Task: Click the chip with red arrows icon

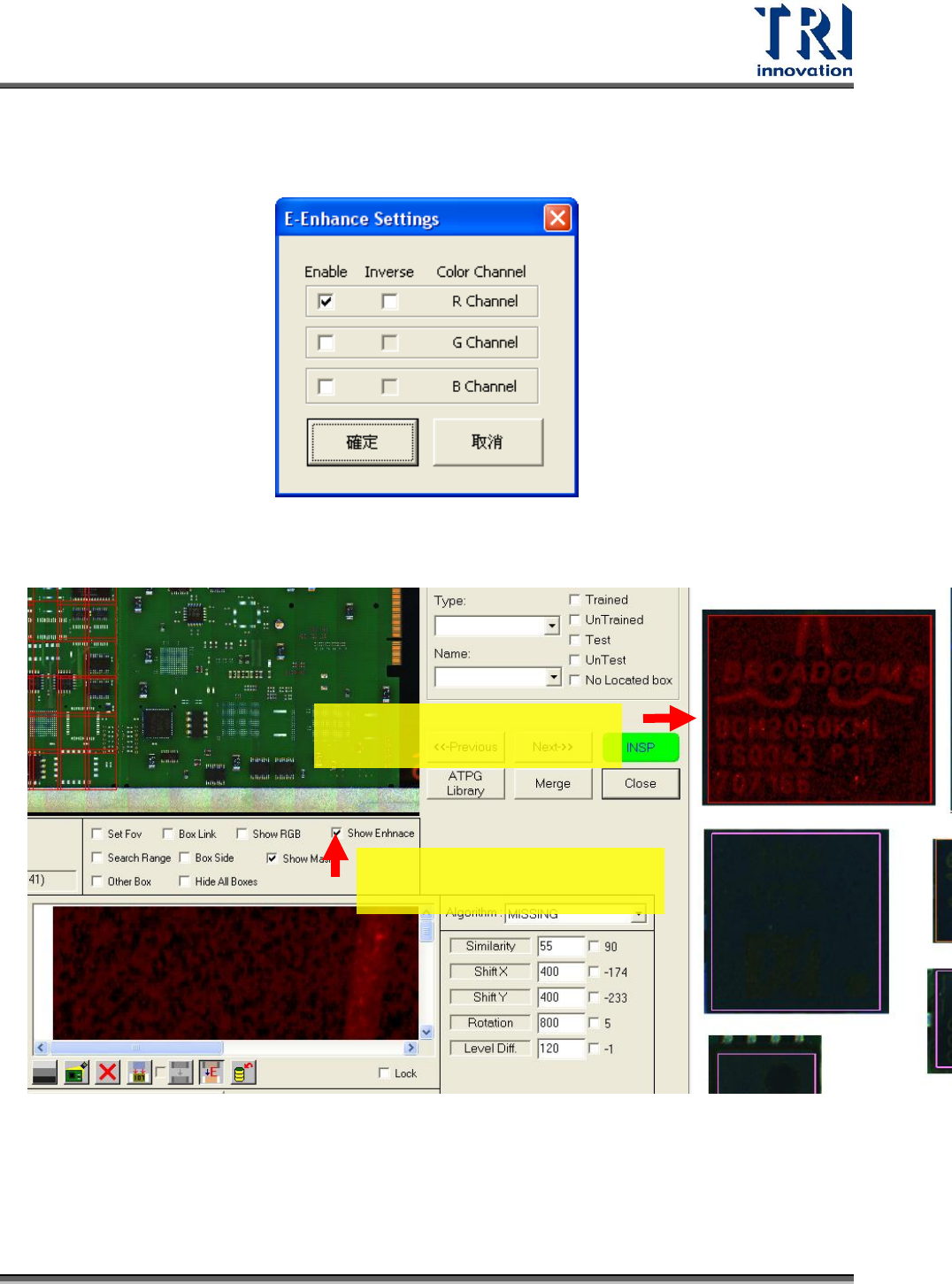Action: click(139, 1073)
